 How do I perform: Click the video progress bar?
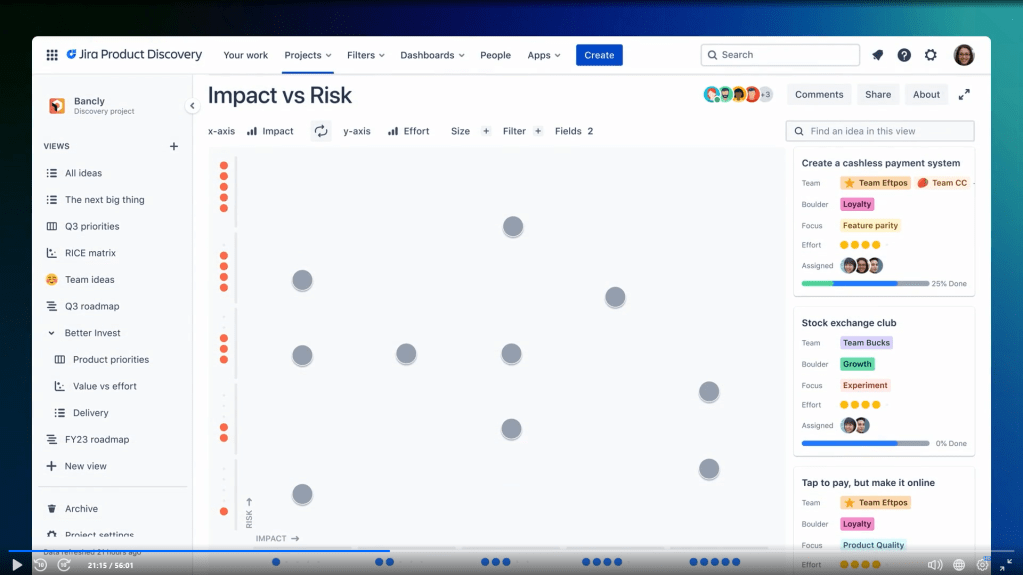coord(500,550)
